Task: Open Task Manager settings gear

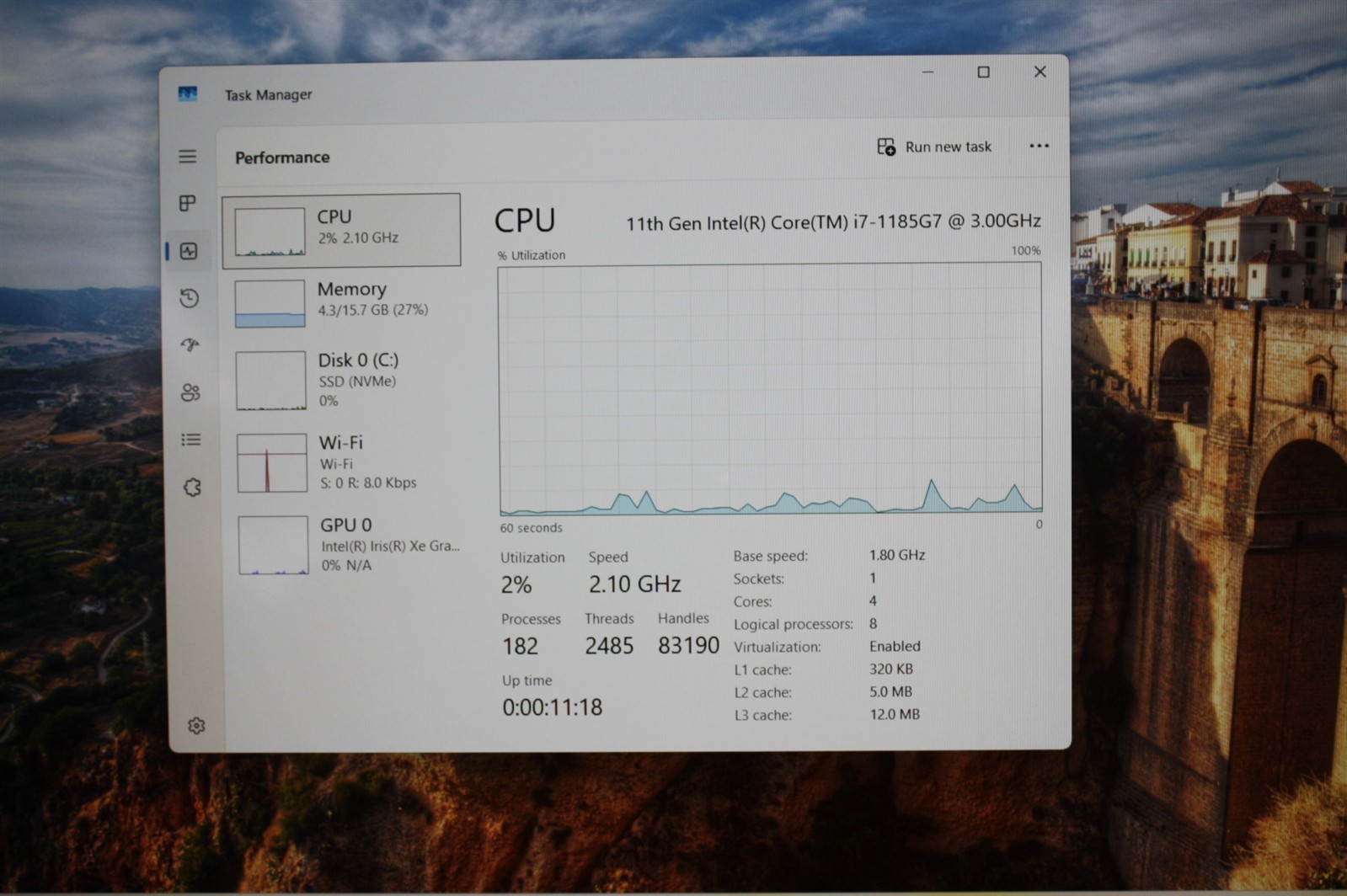Action: tap(196, 725)
